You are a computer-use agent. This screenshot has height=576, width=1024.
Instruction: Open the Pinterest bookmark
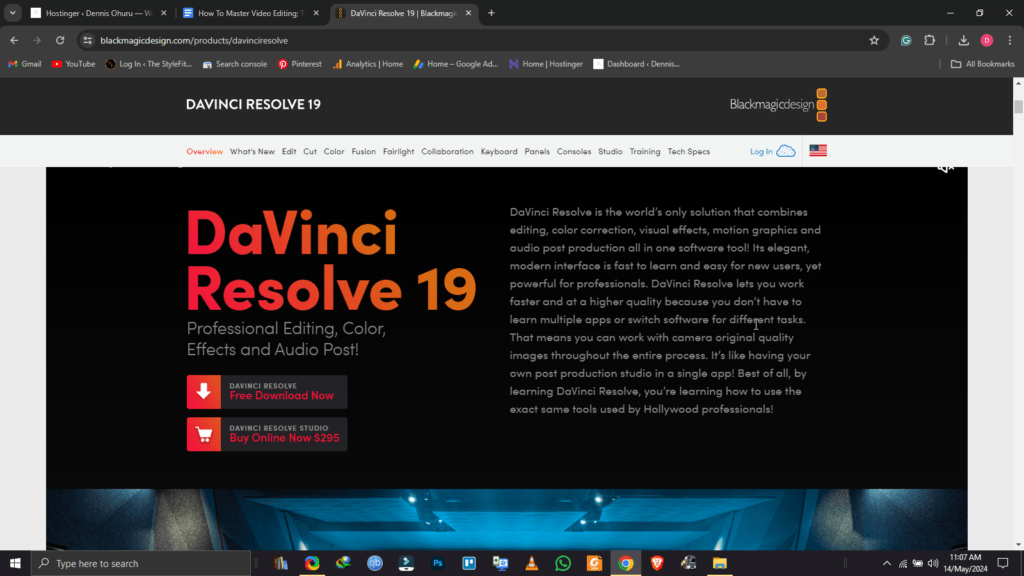coord(300,64)
